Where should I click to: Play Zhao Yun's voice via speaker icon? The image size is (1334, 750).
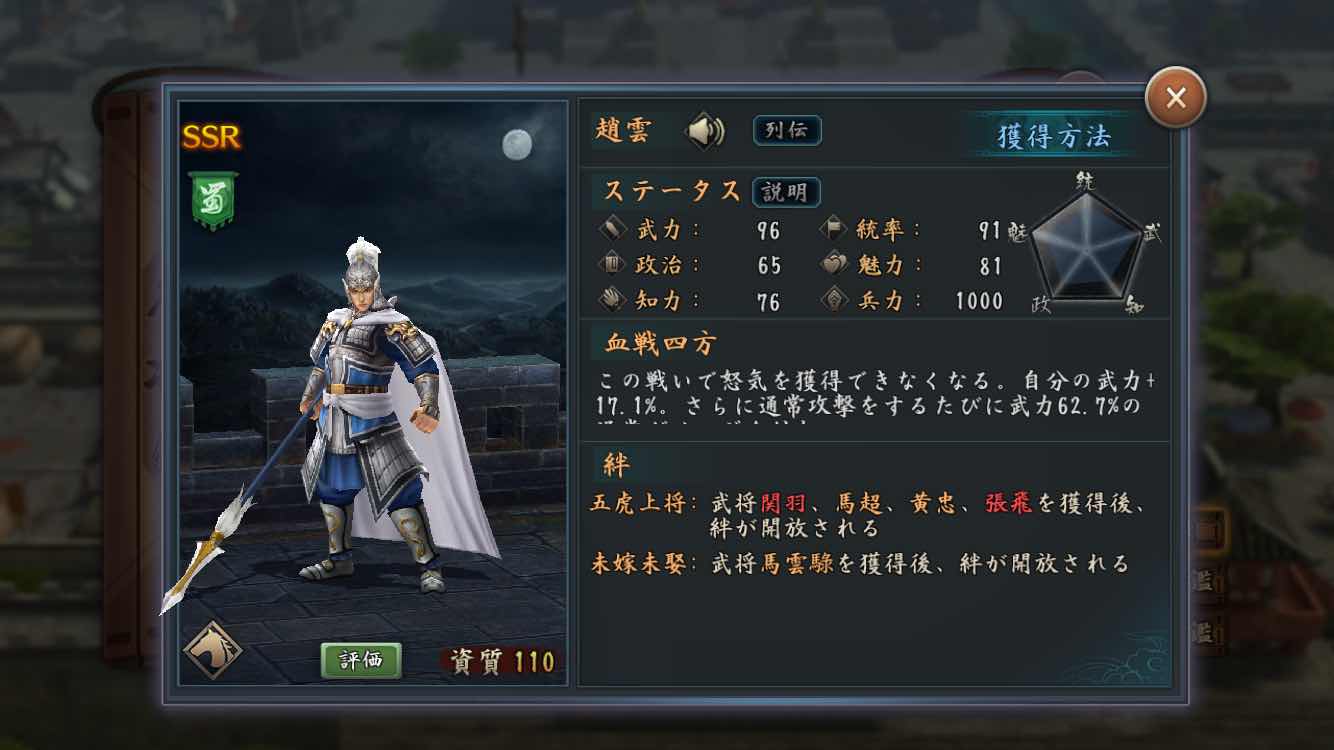point(704,132)
